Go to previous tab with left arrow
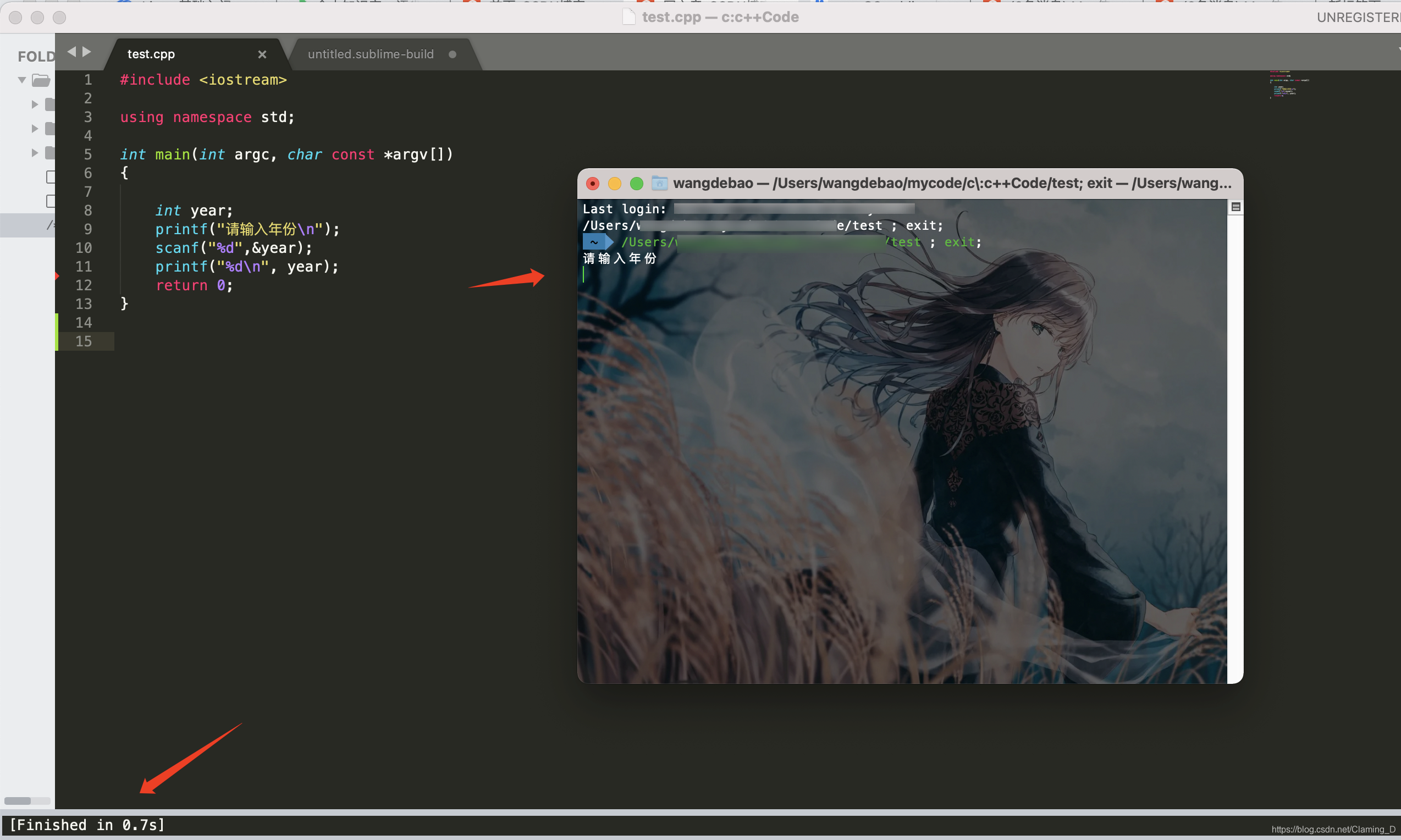1401x840 pixels. tap(71, 52)
